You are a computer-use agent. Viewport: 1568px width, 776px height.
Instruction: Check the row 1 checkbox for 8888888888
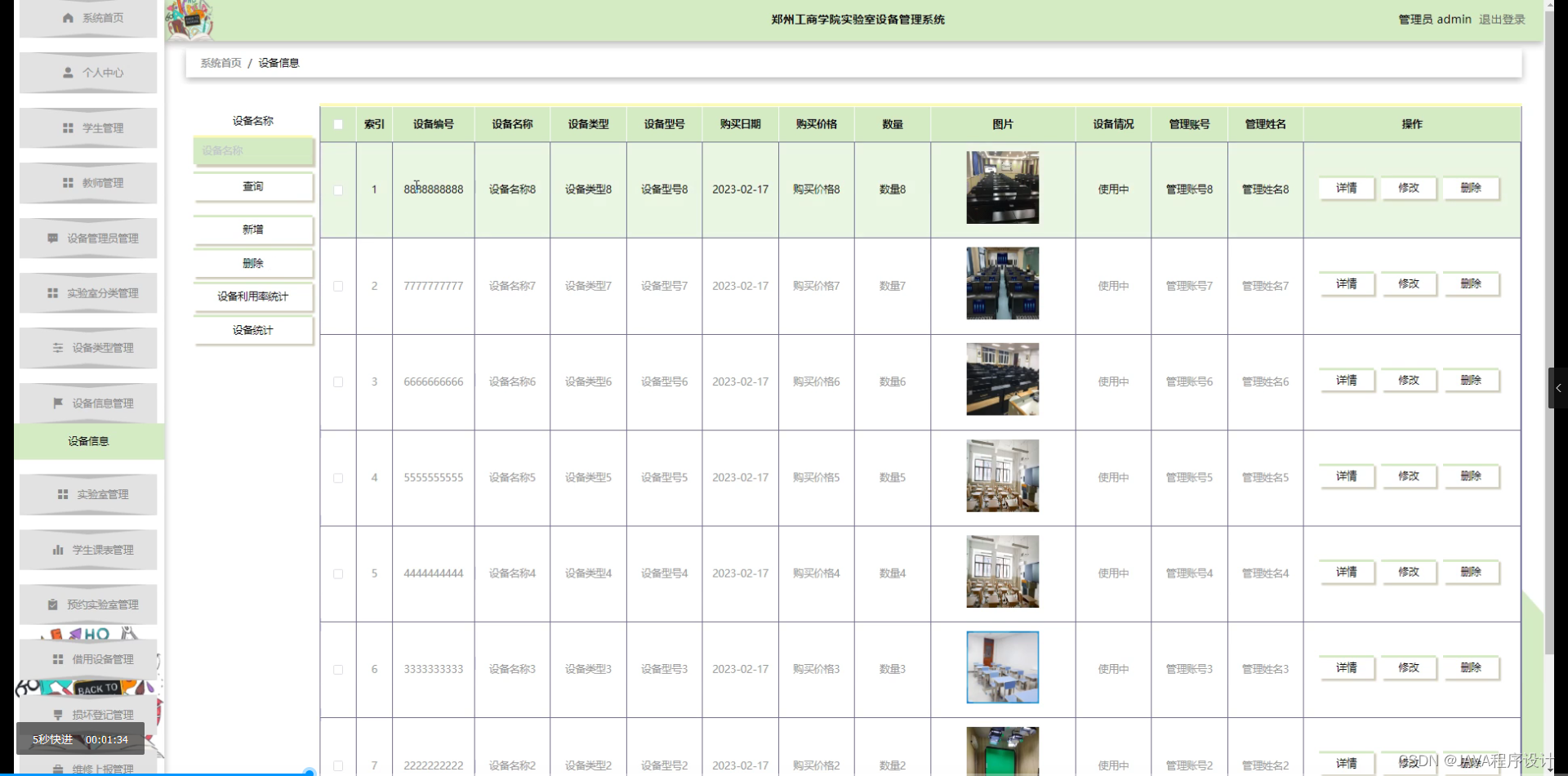(x=338, y=190)
